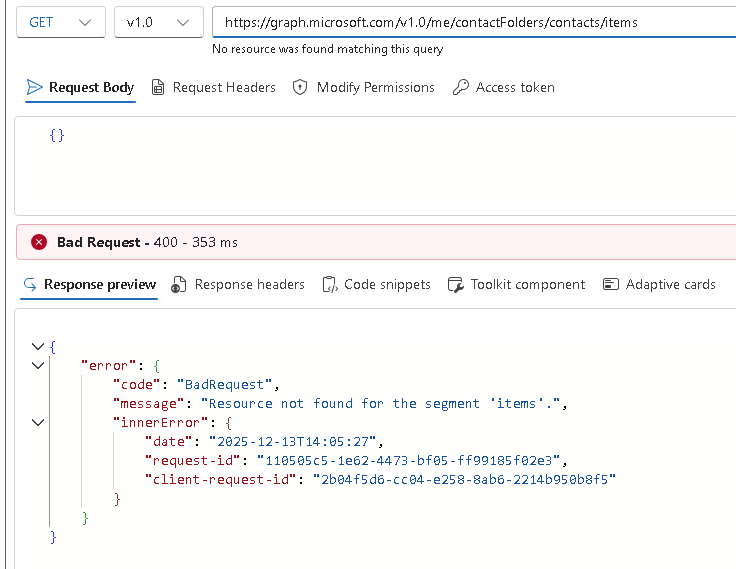
Task: Click the Adaptive cards icon
Action: coord(611,284)
